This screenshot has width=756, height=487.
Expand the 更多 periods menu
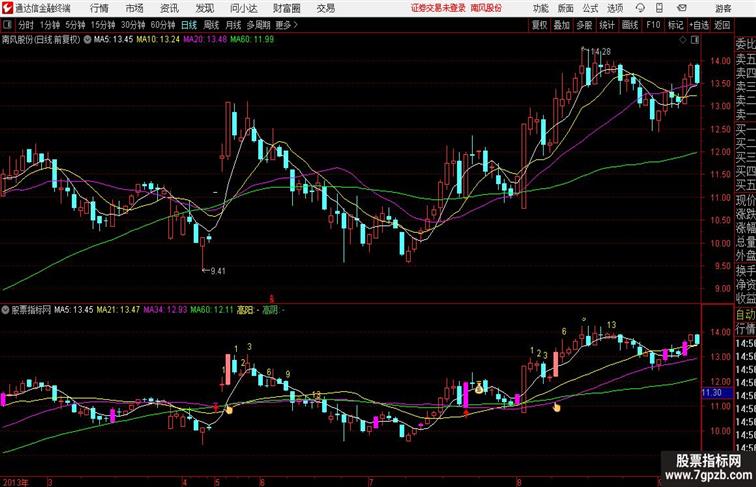click(x=287, y=25)
